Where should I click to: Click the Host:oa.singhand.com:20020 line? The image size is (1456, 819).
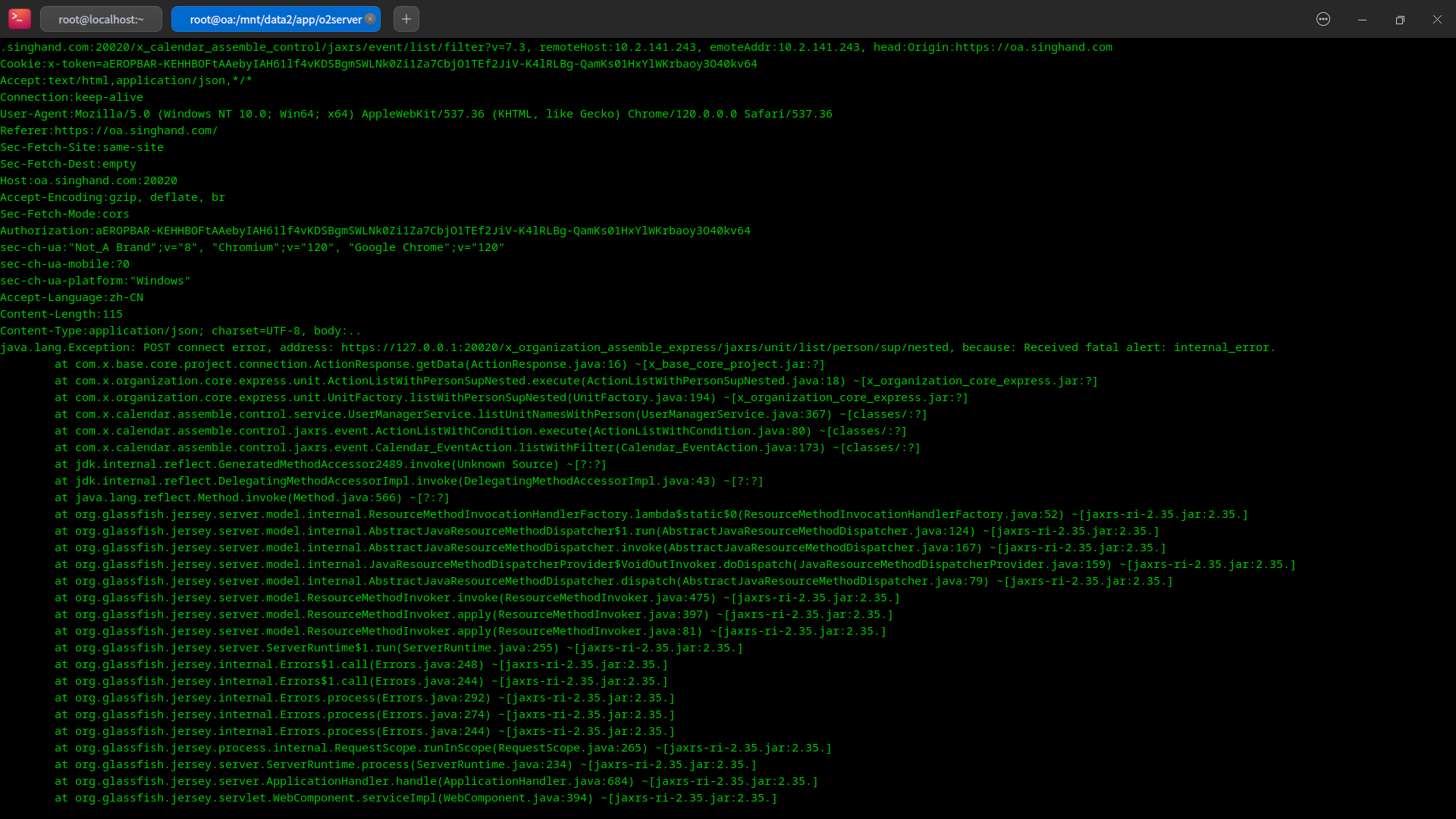click(89, 180)
